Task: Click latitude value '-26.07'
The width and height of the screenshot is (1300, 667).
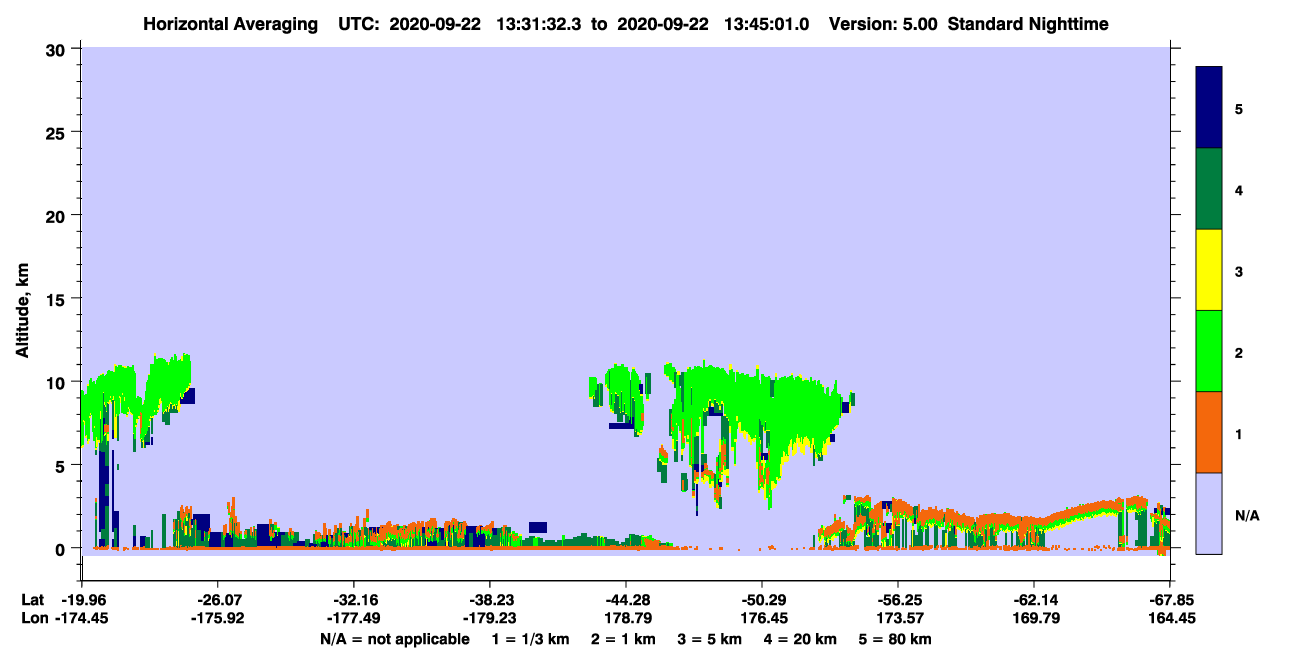Action: (x=218, y=599)
